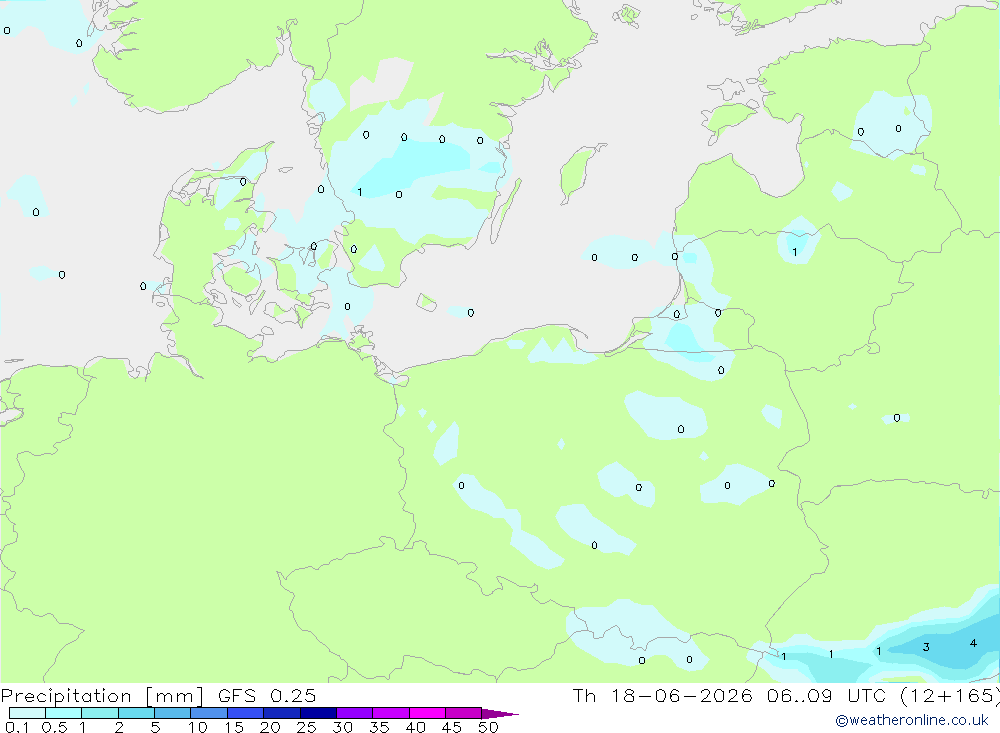Click the precipitation value '4' on the map

click(973, 643)
